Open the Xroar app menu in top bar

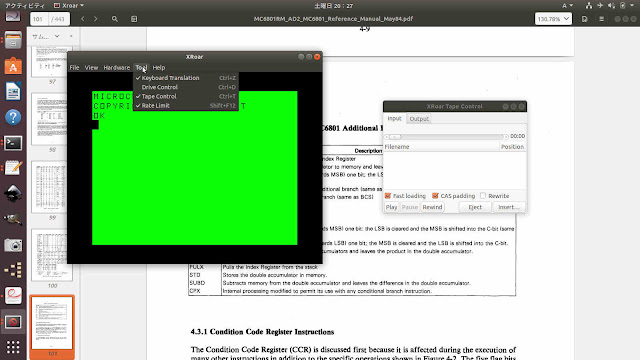[69, 6]
